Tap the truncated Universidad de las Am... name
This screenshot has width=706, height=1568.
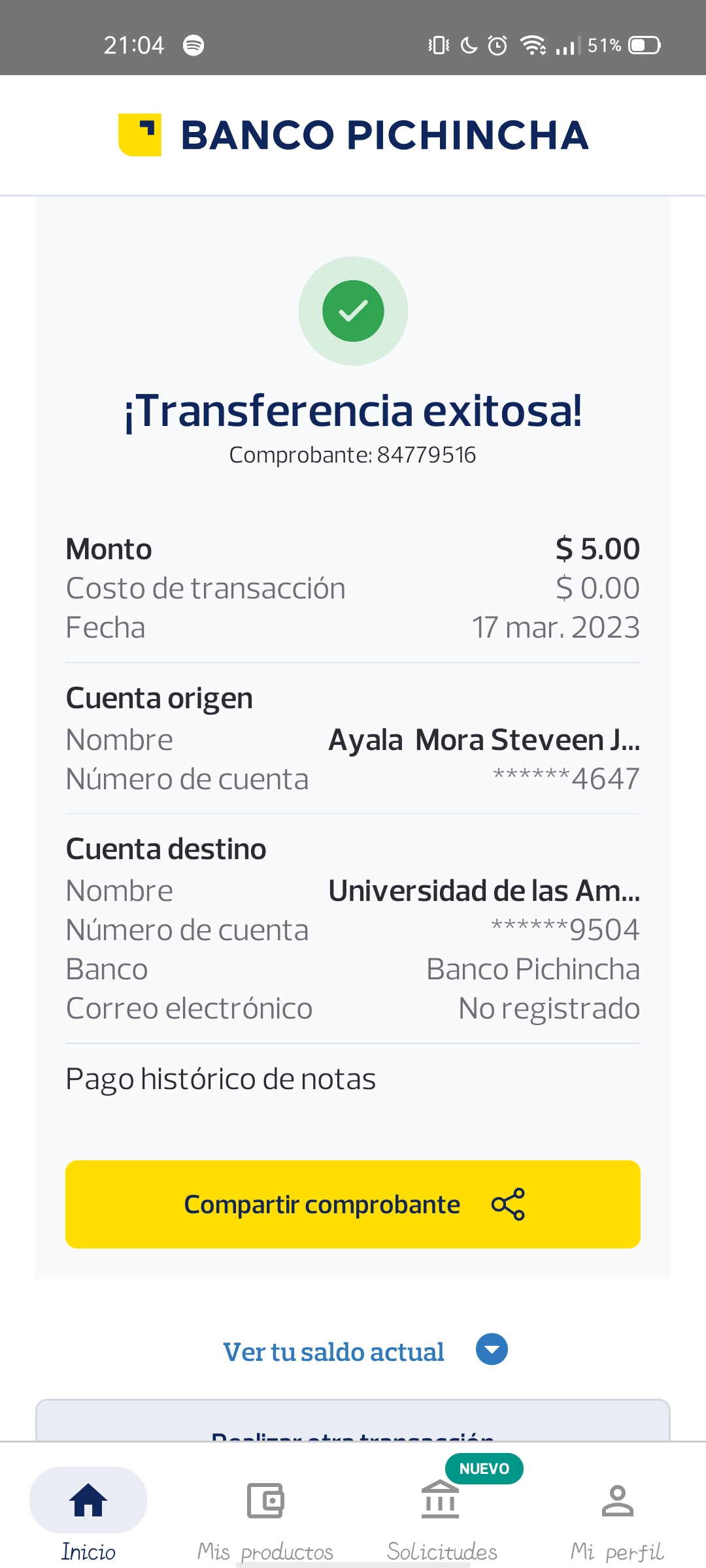pos(484,890)
